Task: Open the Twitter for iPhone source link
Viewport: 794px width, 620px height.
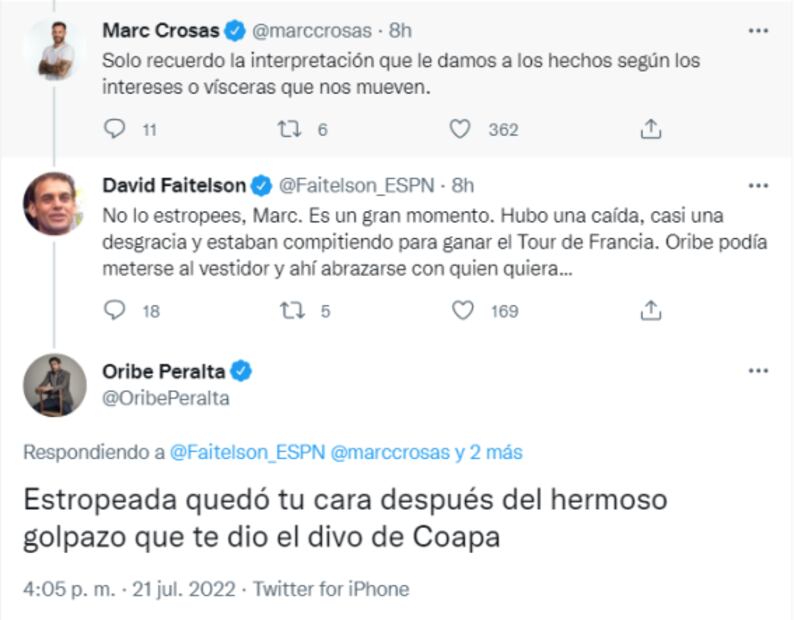Action: click(331, 589)
